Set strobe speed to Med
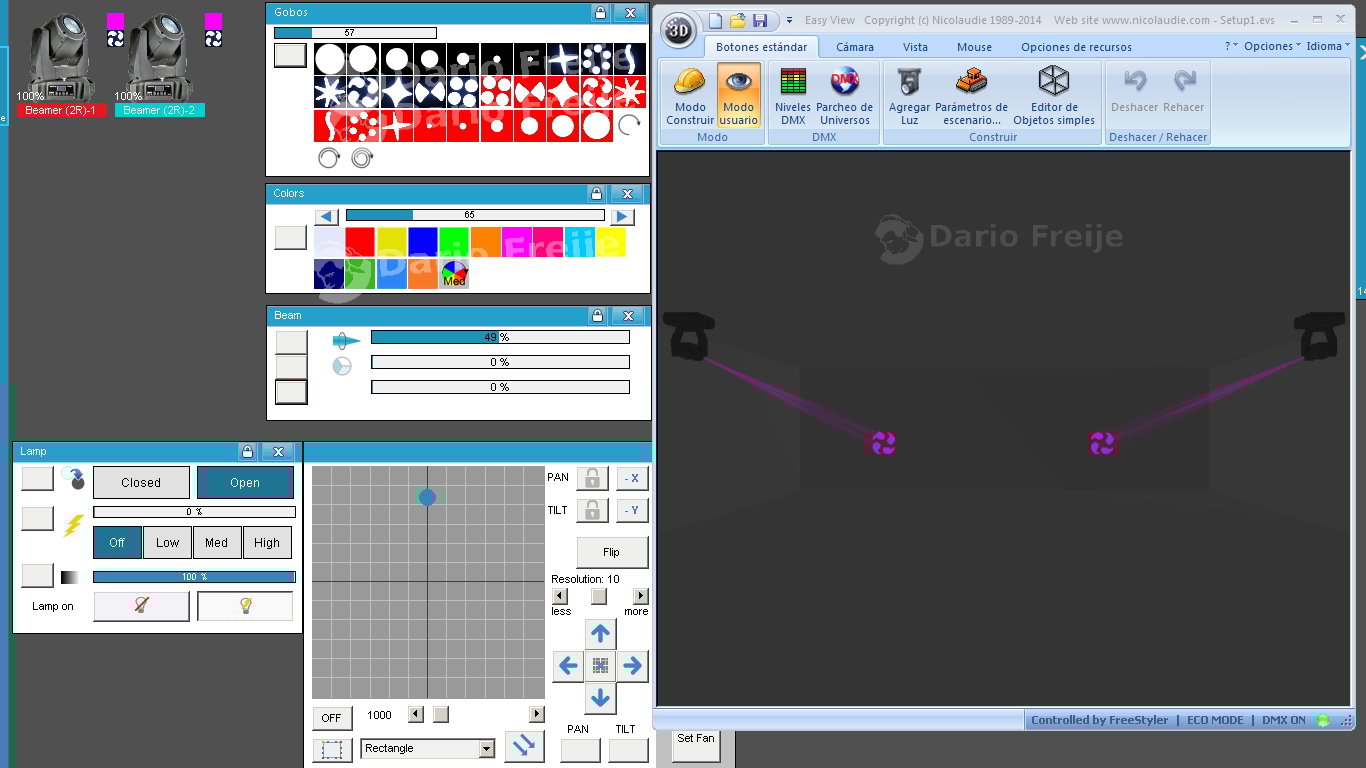This screenshot has height=768, width=1366. click(x=216, y=543)
